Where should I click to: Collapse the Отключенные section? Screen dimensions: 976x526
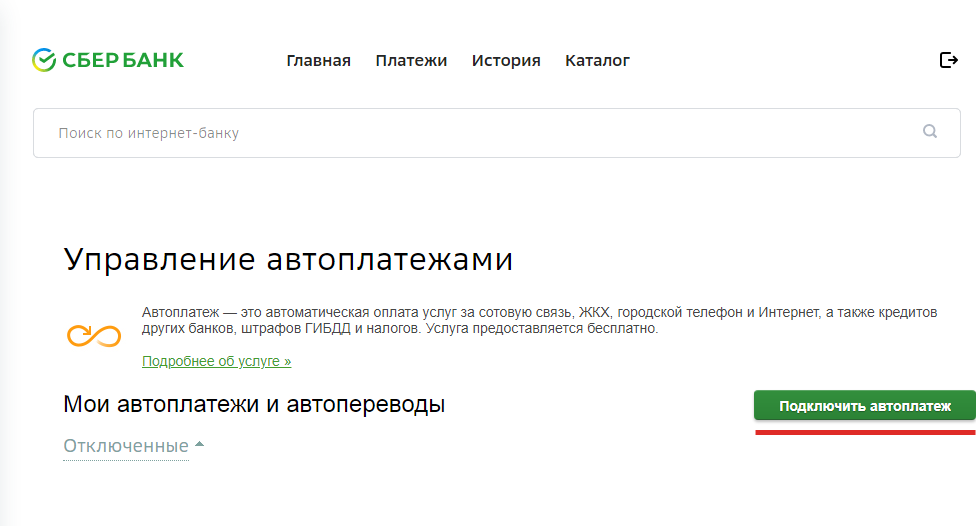(134, 446)
